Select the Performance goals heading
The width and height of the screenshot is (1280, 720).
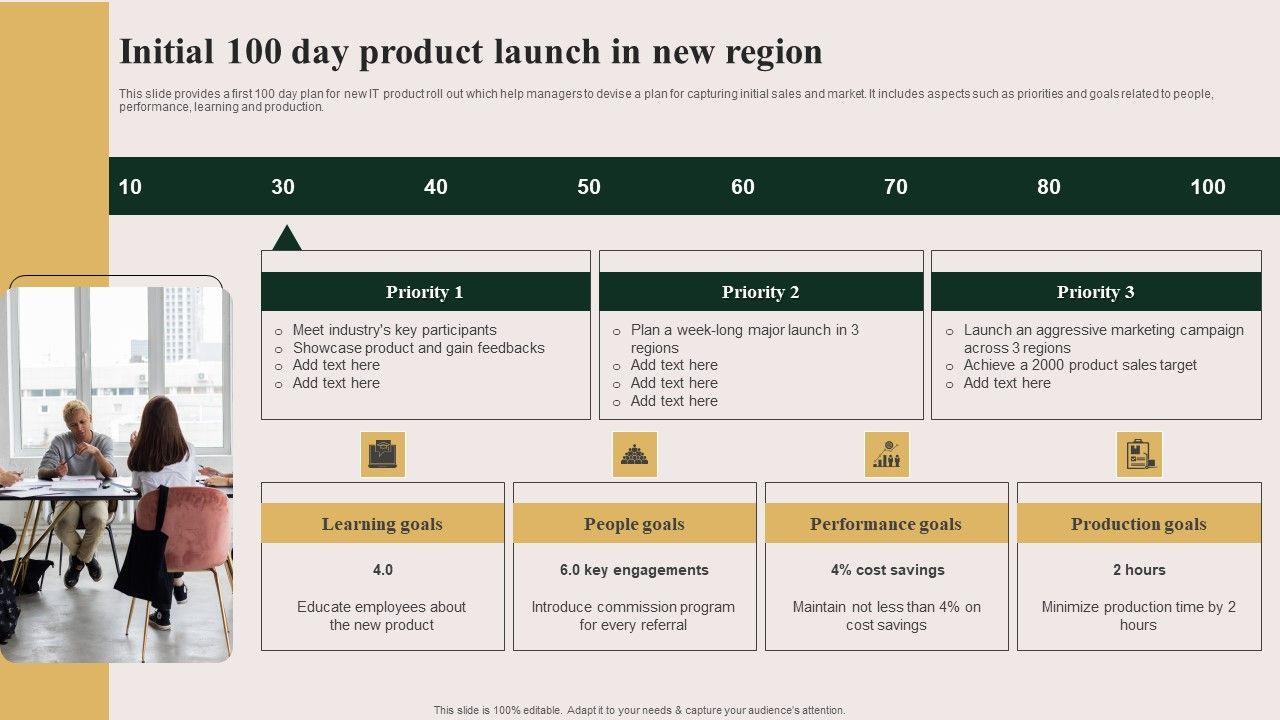[x=886, y=524]
